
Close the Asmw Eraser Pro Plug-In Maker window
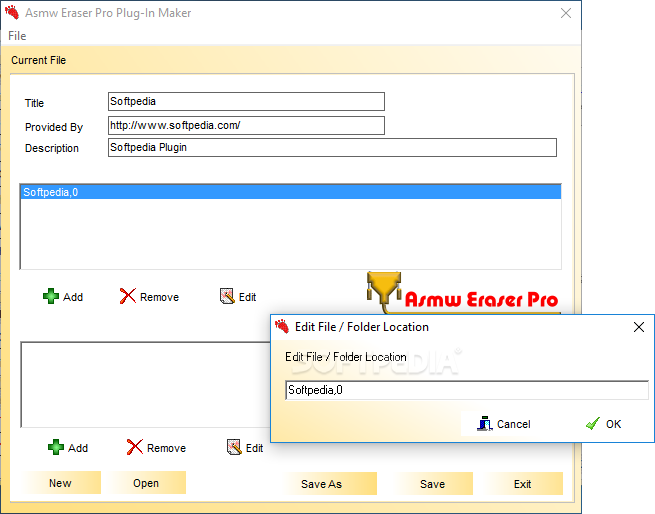[566, 13]
